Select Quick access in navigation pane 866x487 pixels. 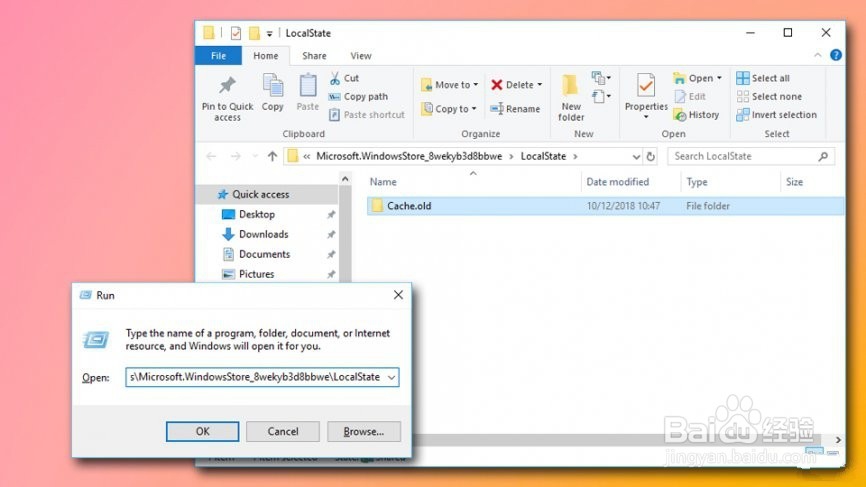260,194
